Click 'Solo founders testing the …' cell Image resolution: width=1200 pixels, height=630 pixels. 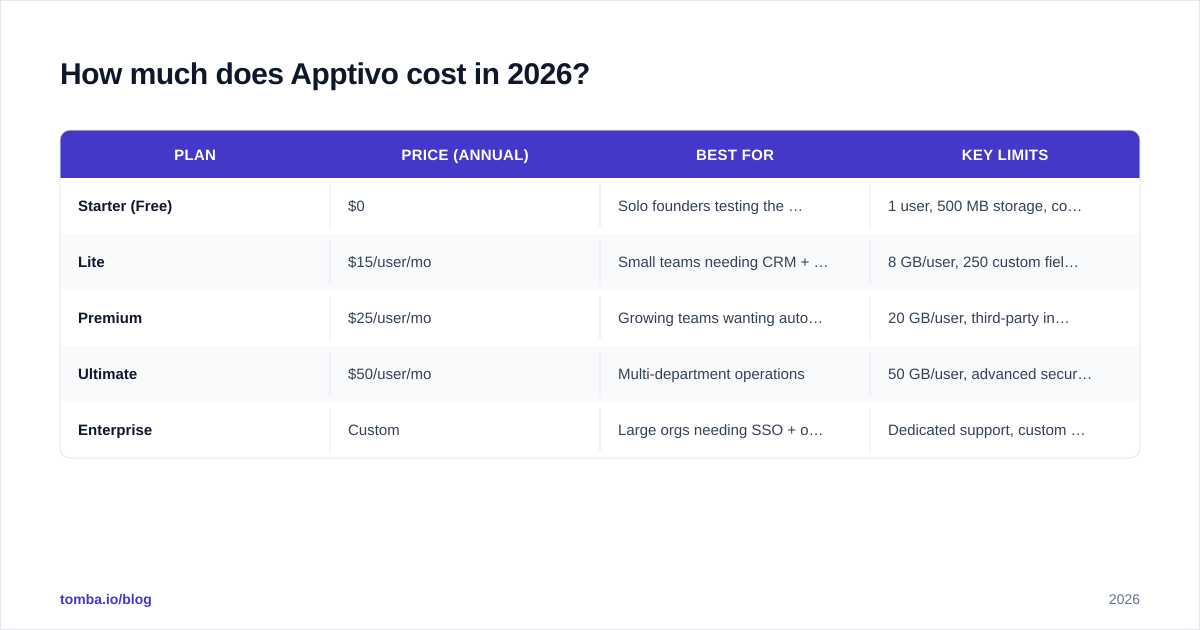tap(735, 206)
